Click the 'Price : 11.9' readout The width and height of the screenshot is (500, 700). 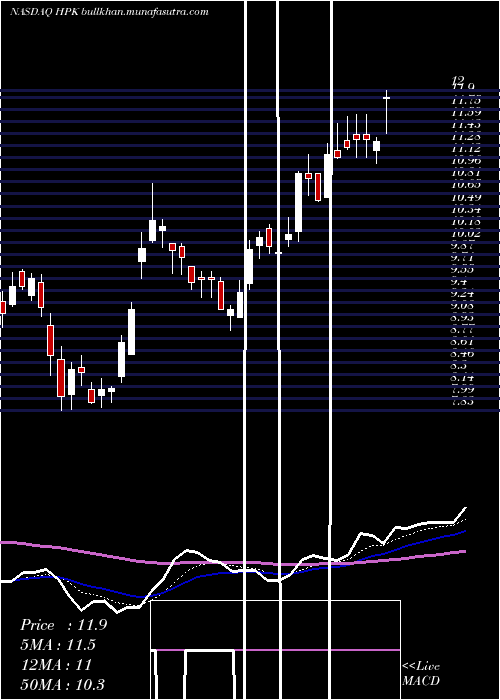[63, 625]
